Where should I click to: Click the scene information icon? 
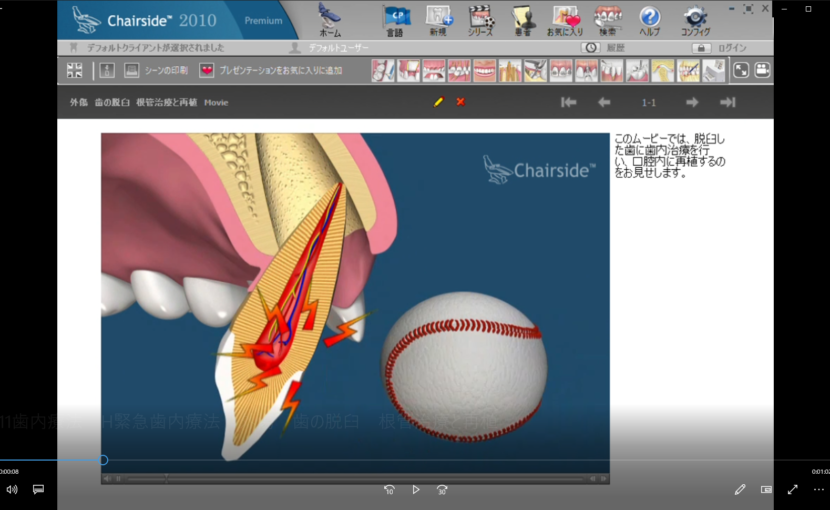(107, 70)
